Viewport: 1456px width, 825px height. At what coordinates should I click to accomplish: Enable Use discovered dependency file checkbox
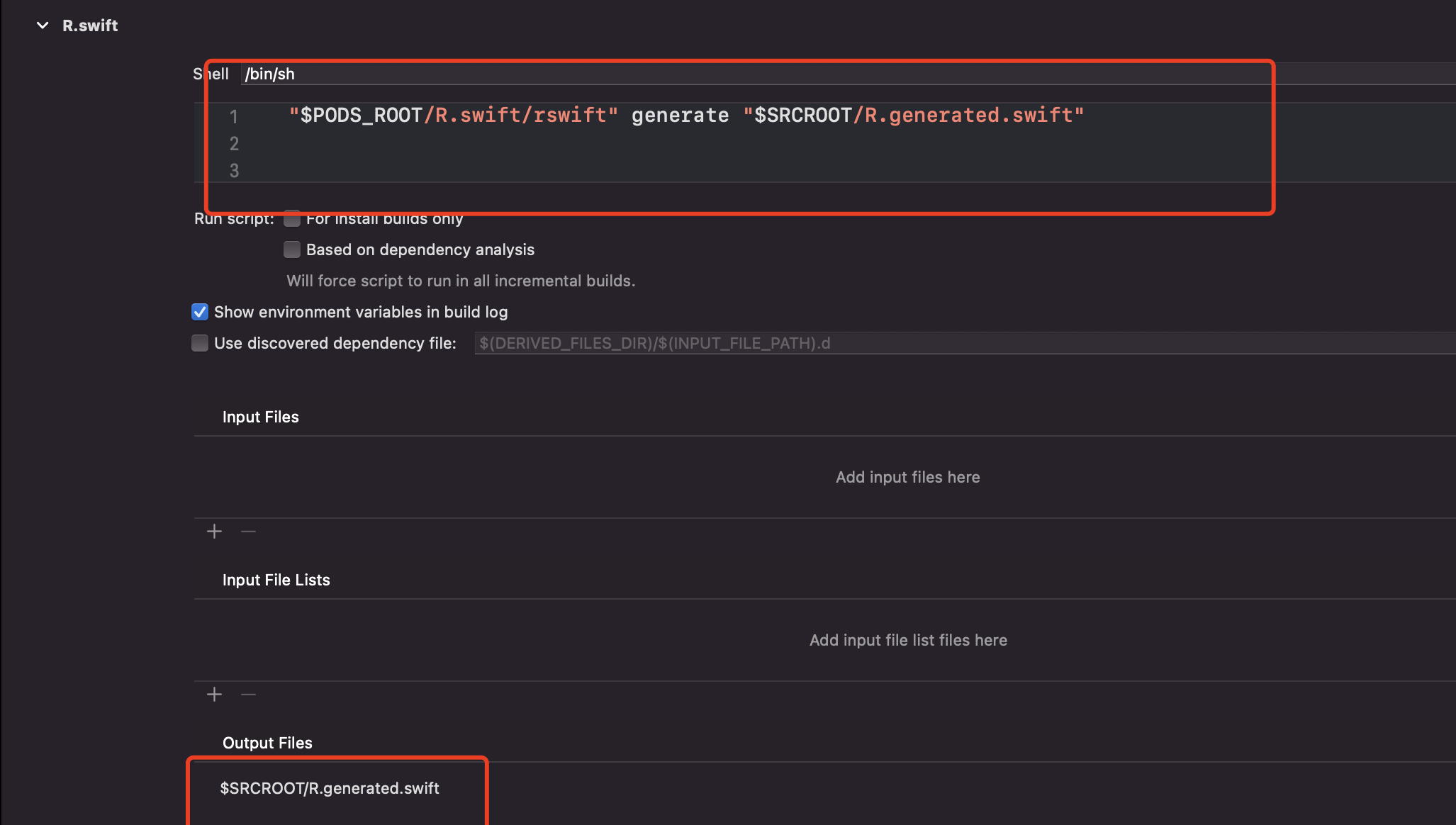pyautogui.click(x=200, y=343)
